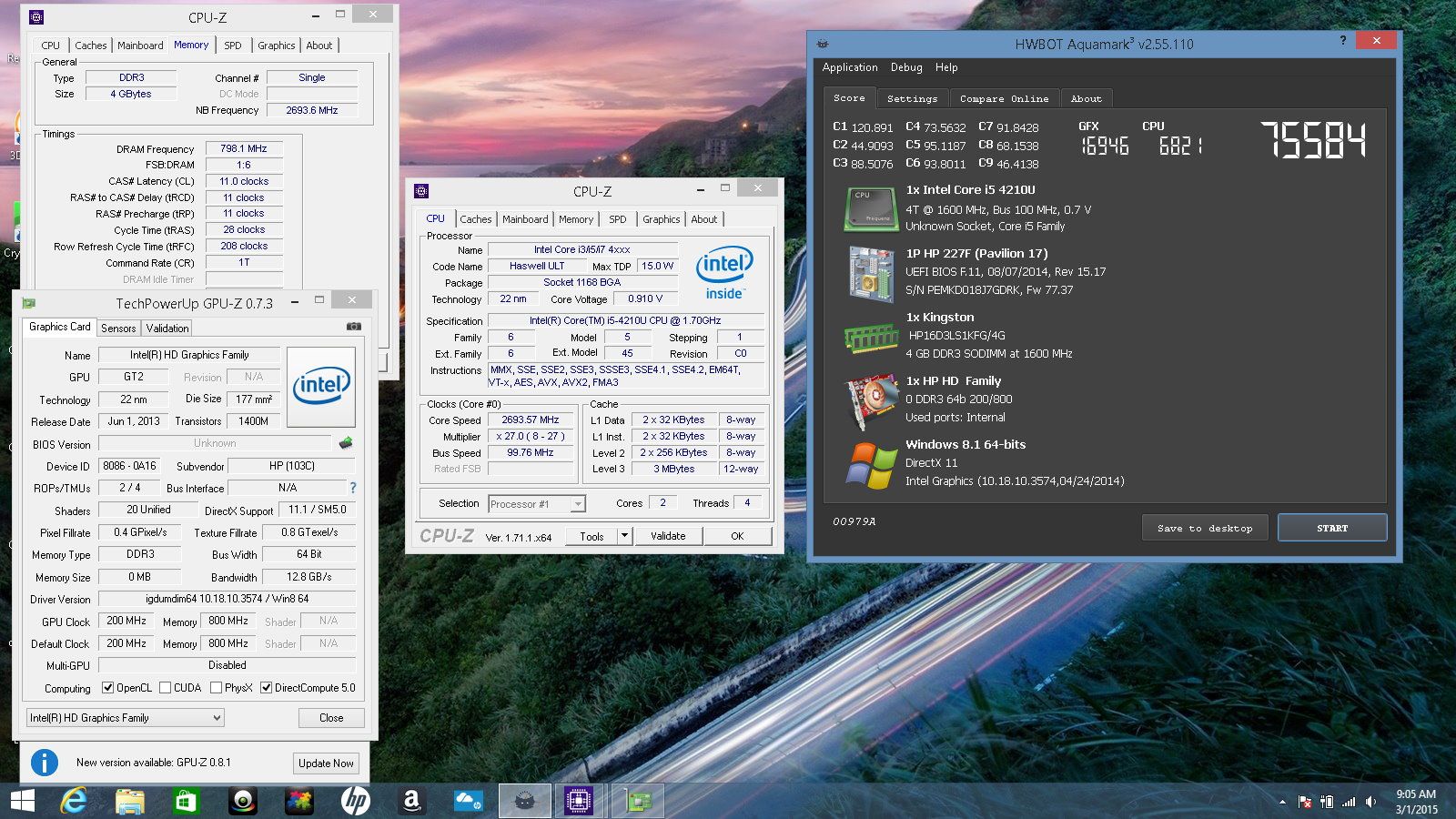Switch to CPU-Z via taskbar icon

(579, 801)
